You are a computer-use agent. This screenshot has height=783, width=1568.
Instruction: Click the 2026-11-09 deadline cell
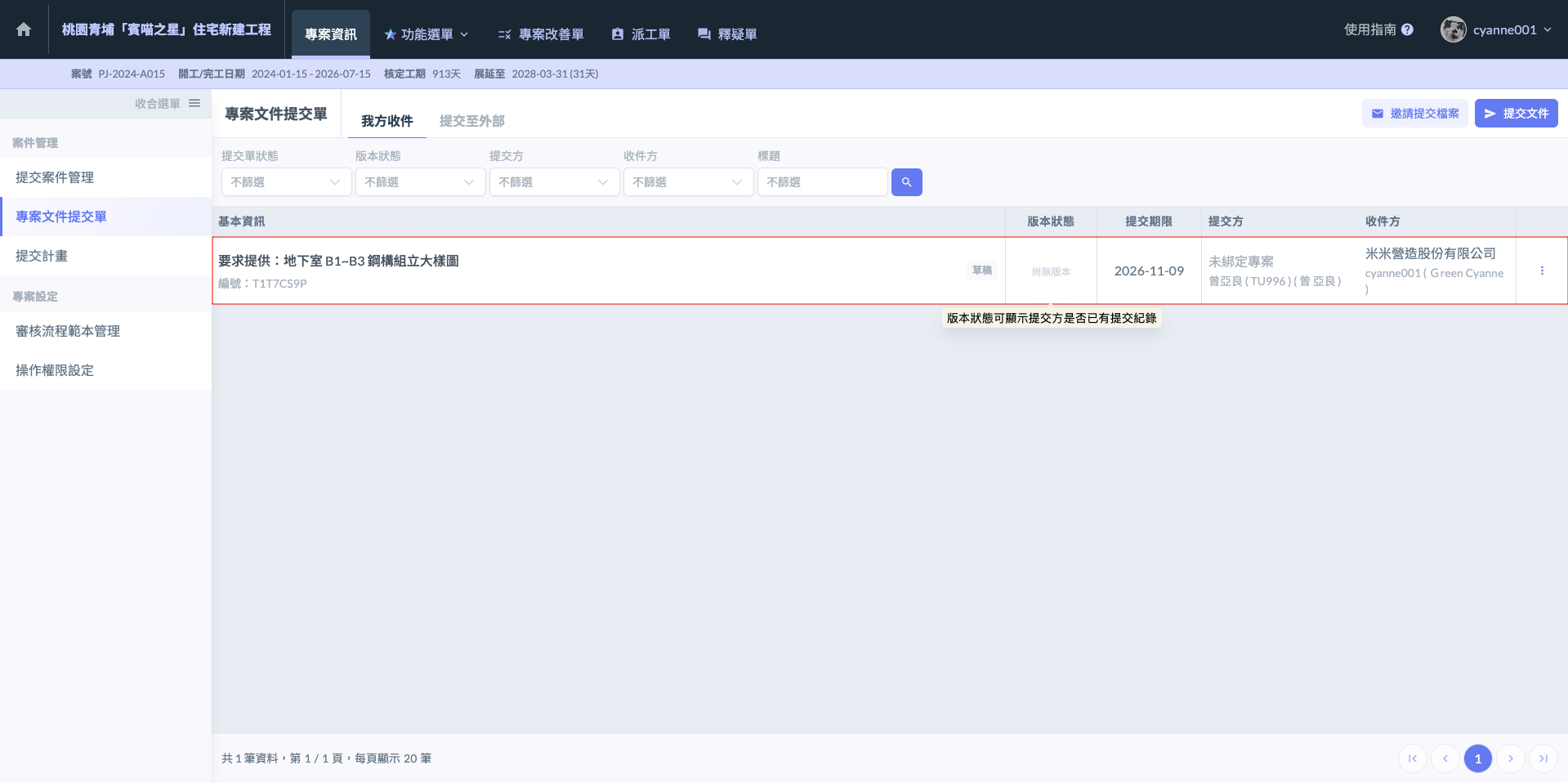tap(1149, 271)
